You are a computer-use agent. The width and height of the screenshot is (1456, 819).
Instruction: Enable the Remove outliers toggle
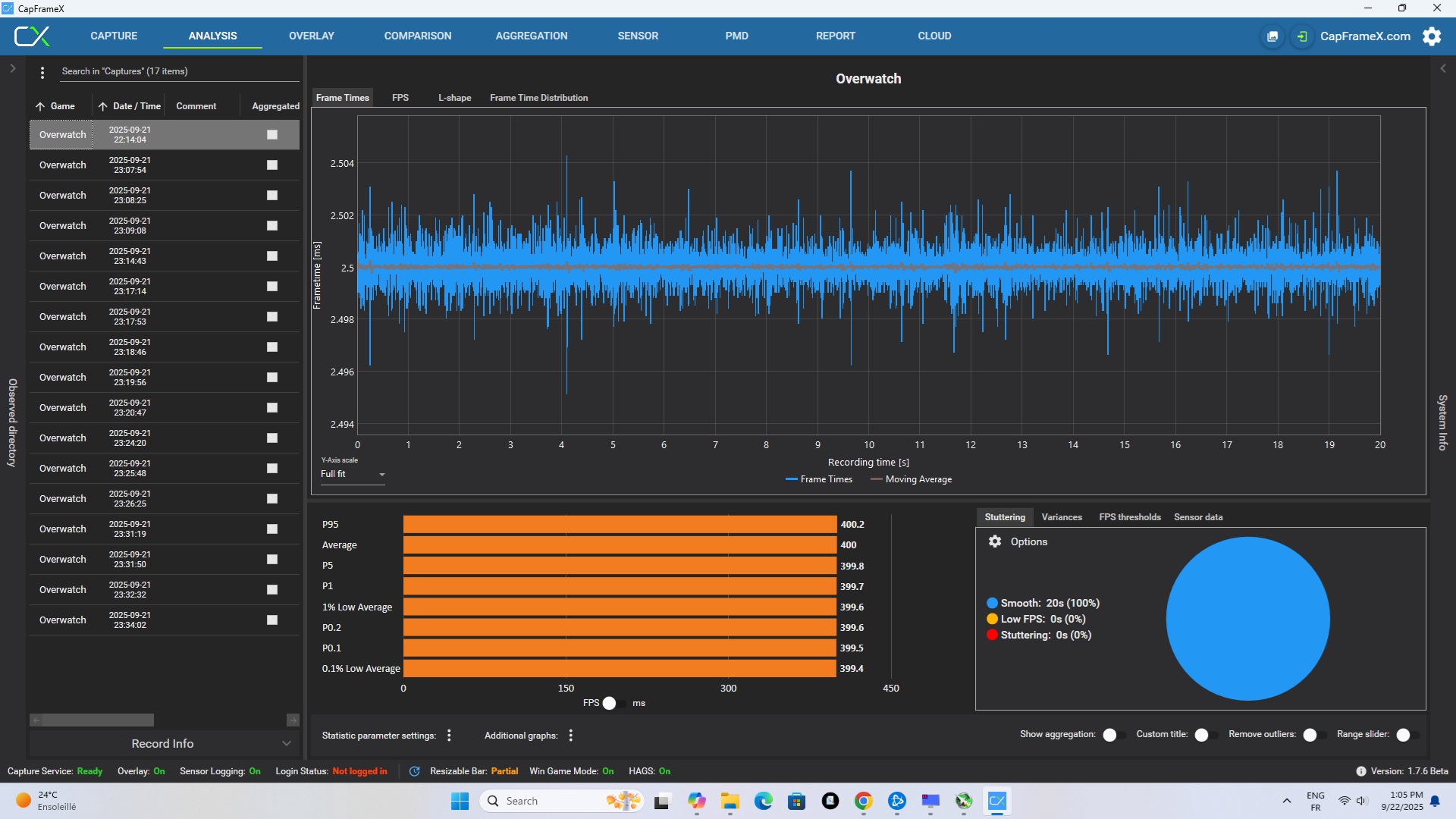[1314, 735]
